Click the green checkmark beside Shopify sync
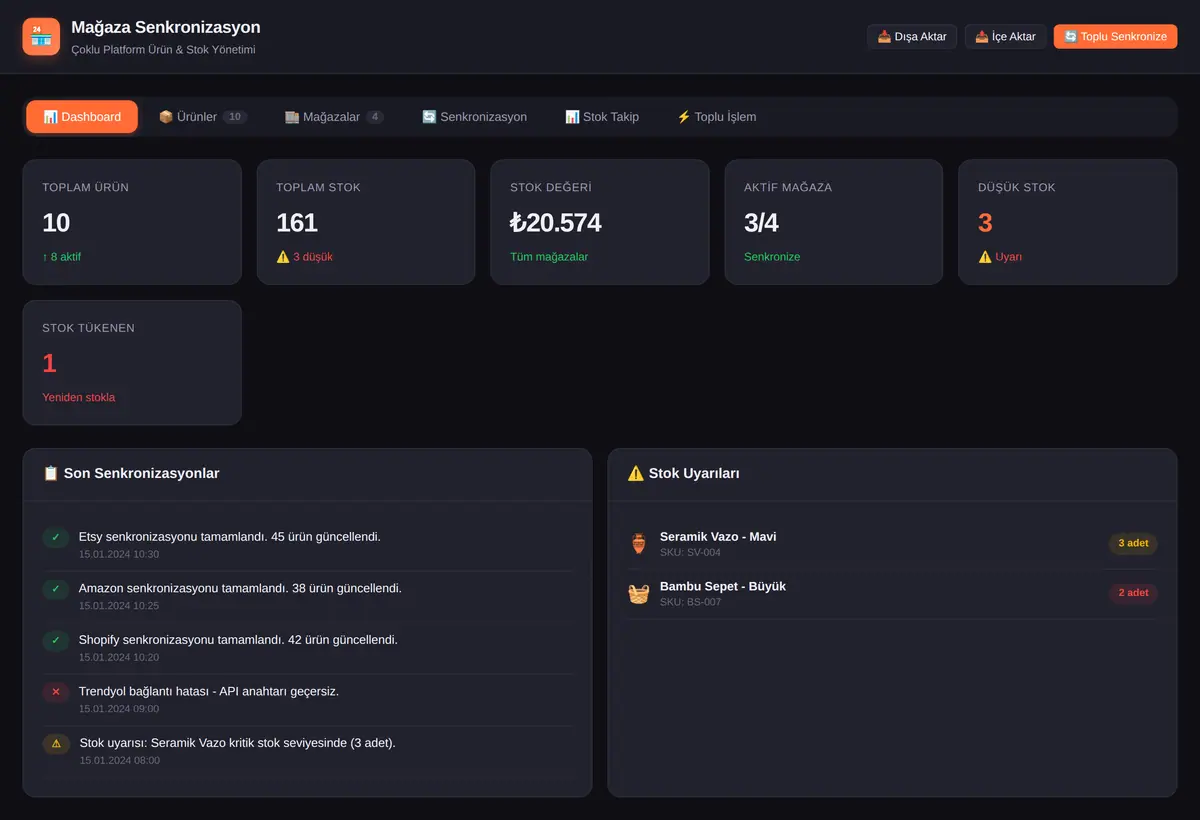1200x820 pixels. coord(56,640)
